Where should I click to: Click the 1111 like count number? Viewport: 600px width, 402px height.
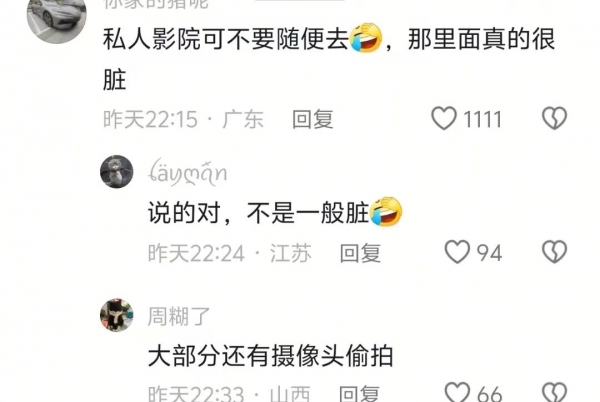[483, 119]
